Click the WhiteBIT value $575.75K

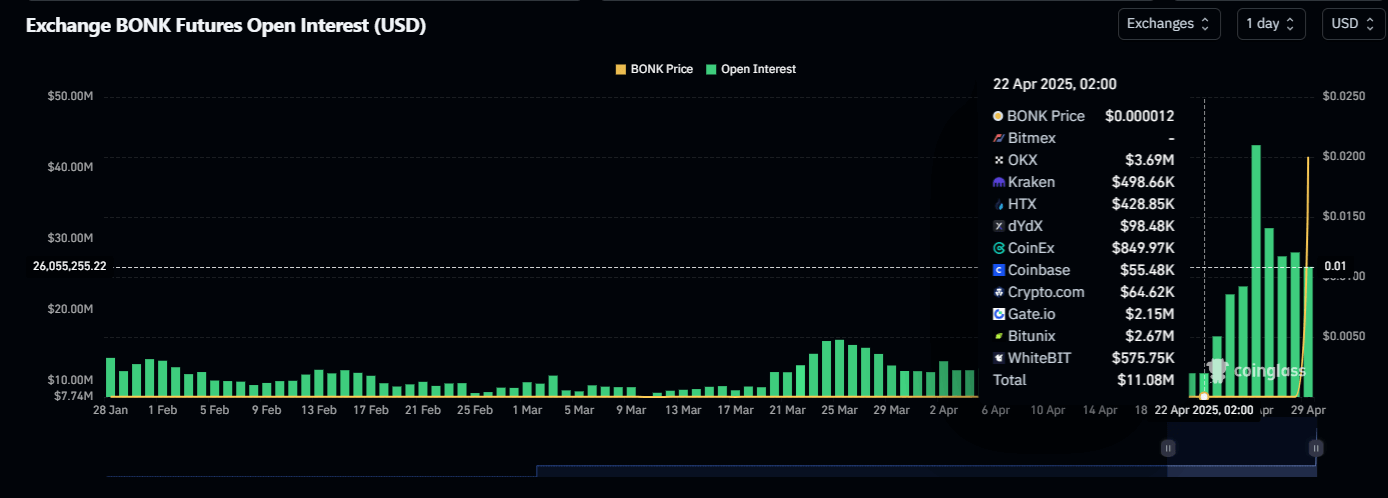(x=1143, y=358)
